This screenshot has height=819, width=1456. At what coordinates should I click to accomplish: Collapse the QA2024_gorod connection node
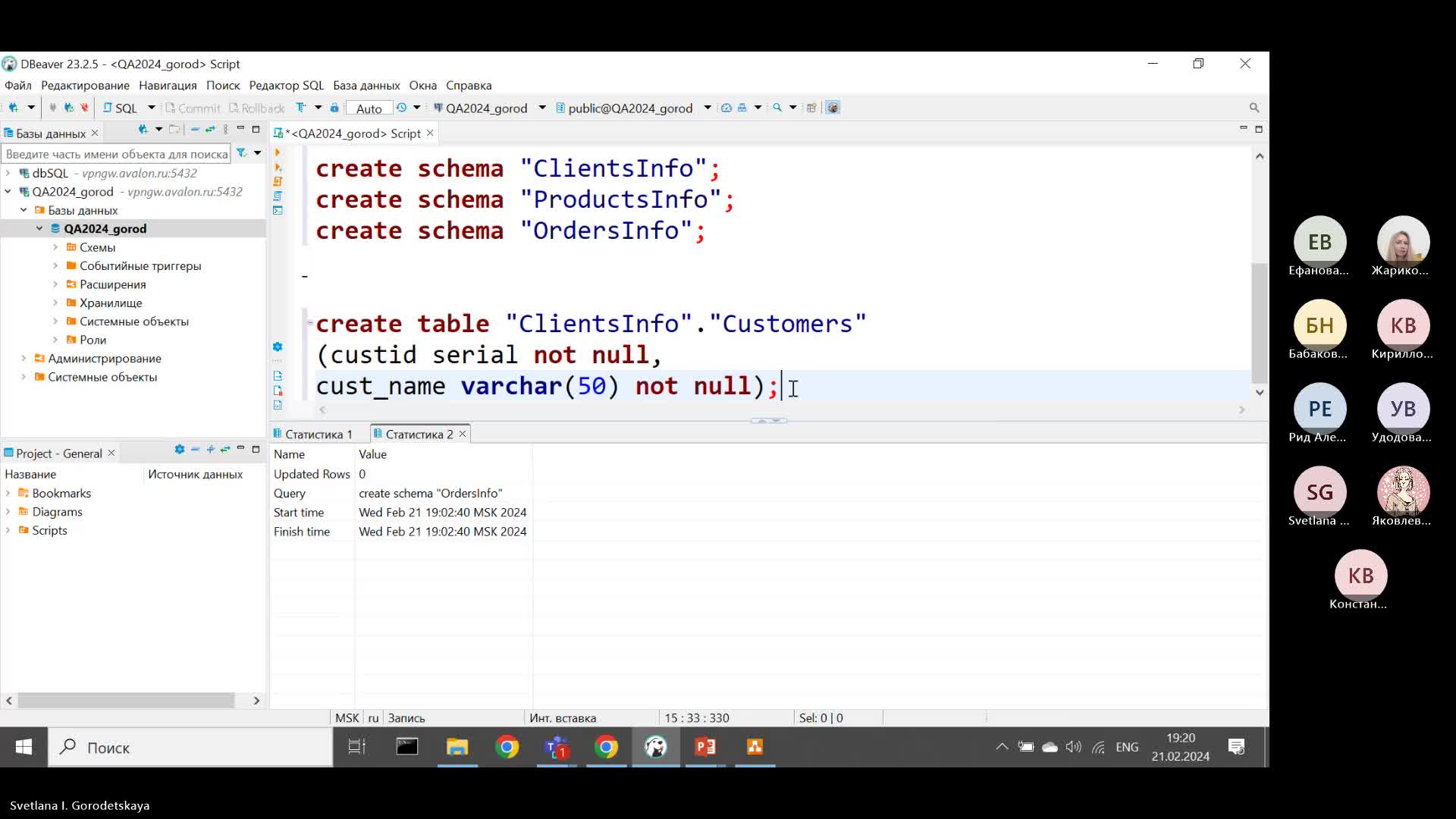(8, 192)
